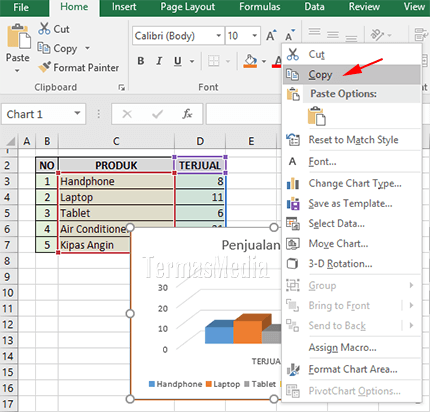Image resolution: width=430 pixels, height=412 pixels.
Task: Select Change Chart Type...
Action: point(351,183)
